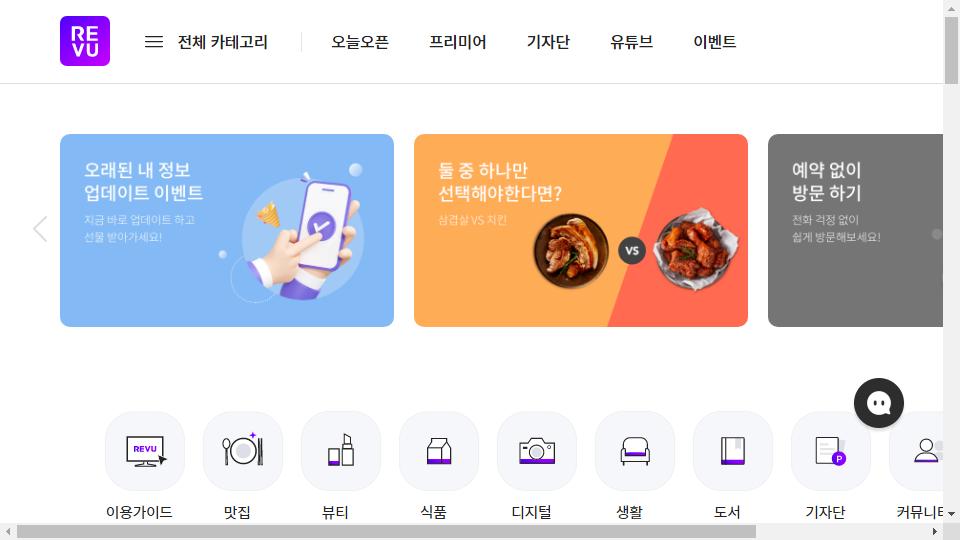
Task: Open the 기자단 document icon
Action: tap(831, 451)
